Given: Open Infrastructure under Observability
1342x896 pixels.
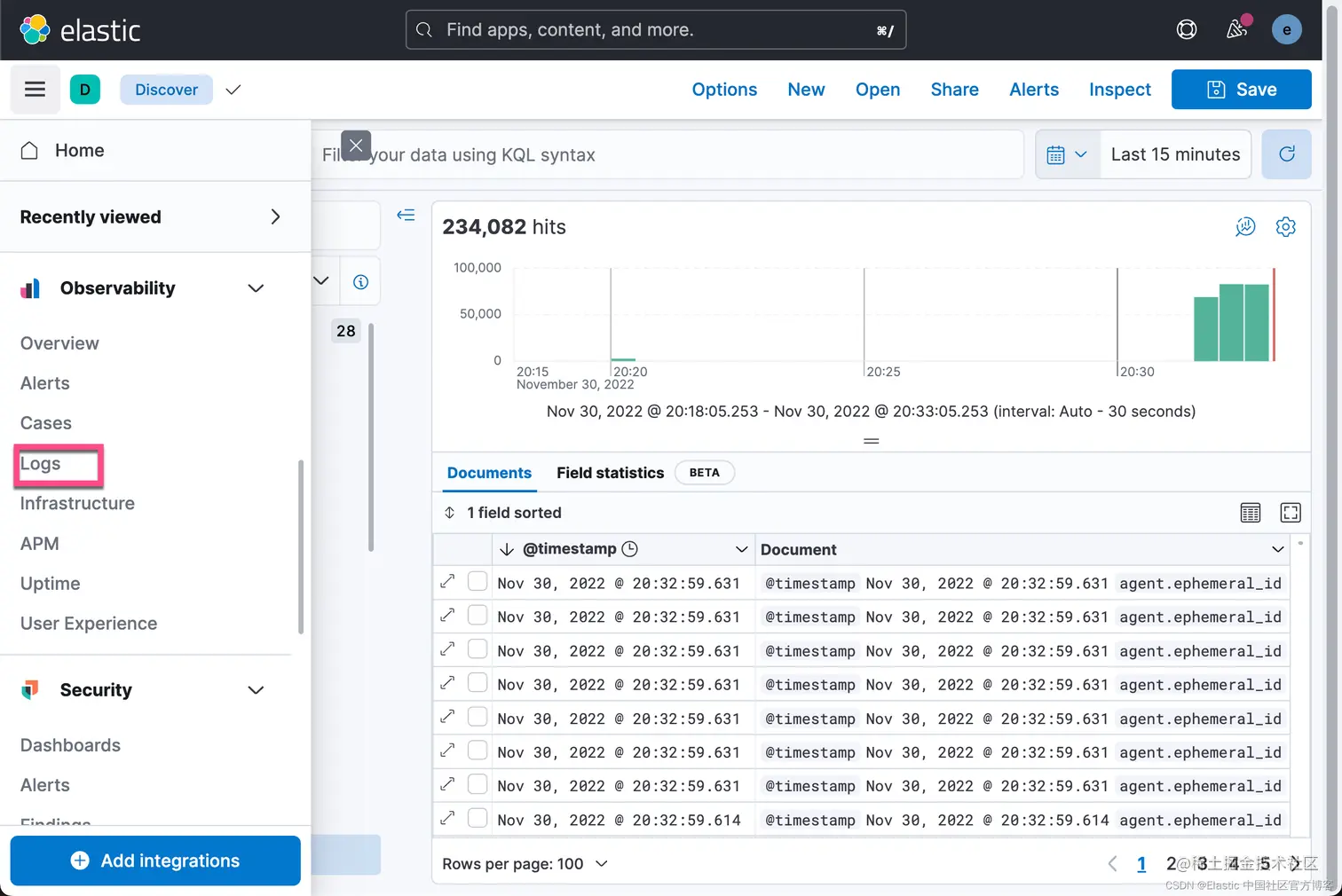Looking at the screenshot, I should 77,503.
